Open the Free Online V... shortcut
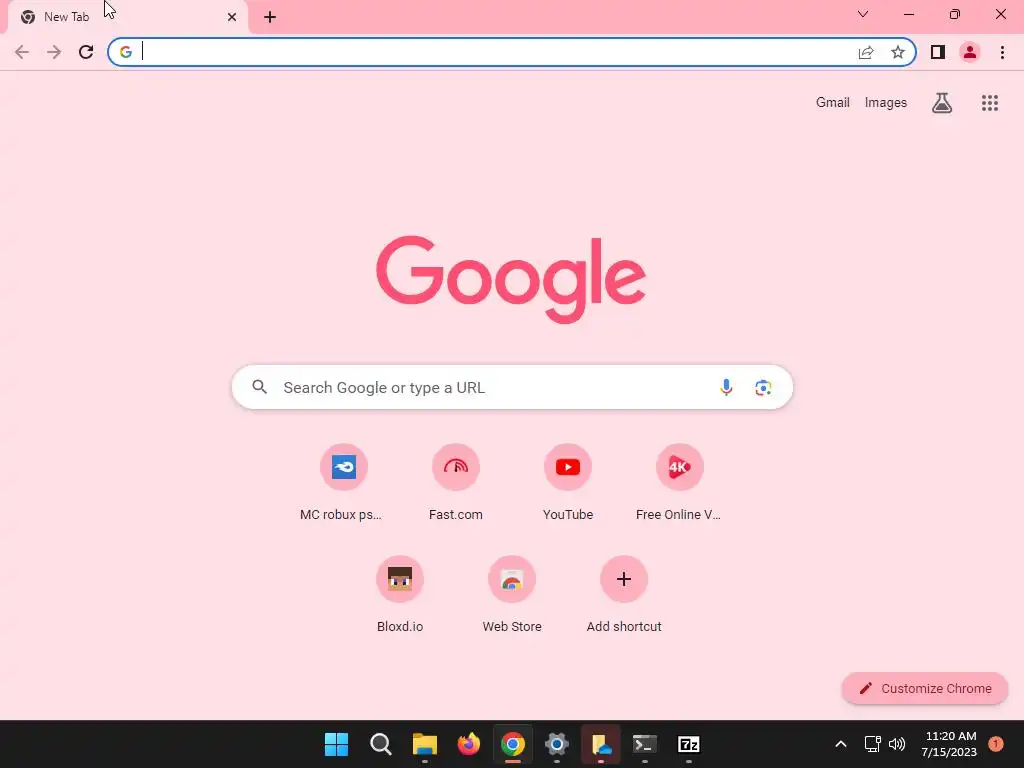Image resolution: width=1024 pixels, height=768 pixels. click(680, 483)
